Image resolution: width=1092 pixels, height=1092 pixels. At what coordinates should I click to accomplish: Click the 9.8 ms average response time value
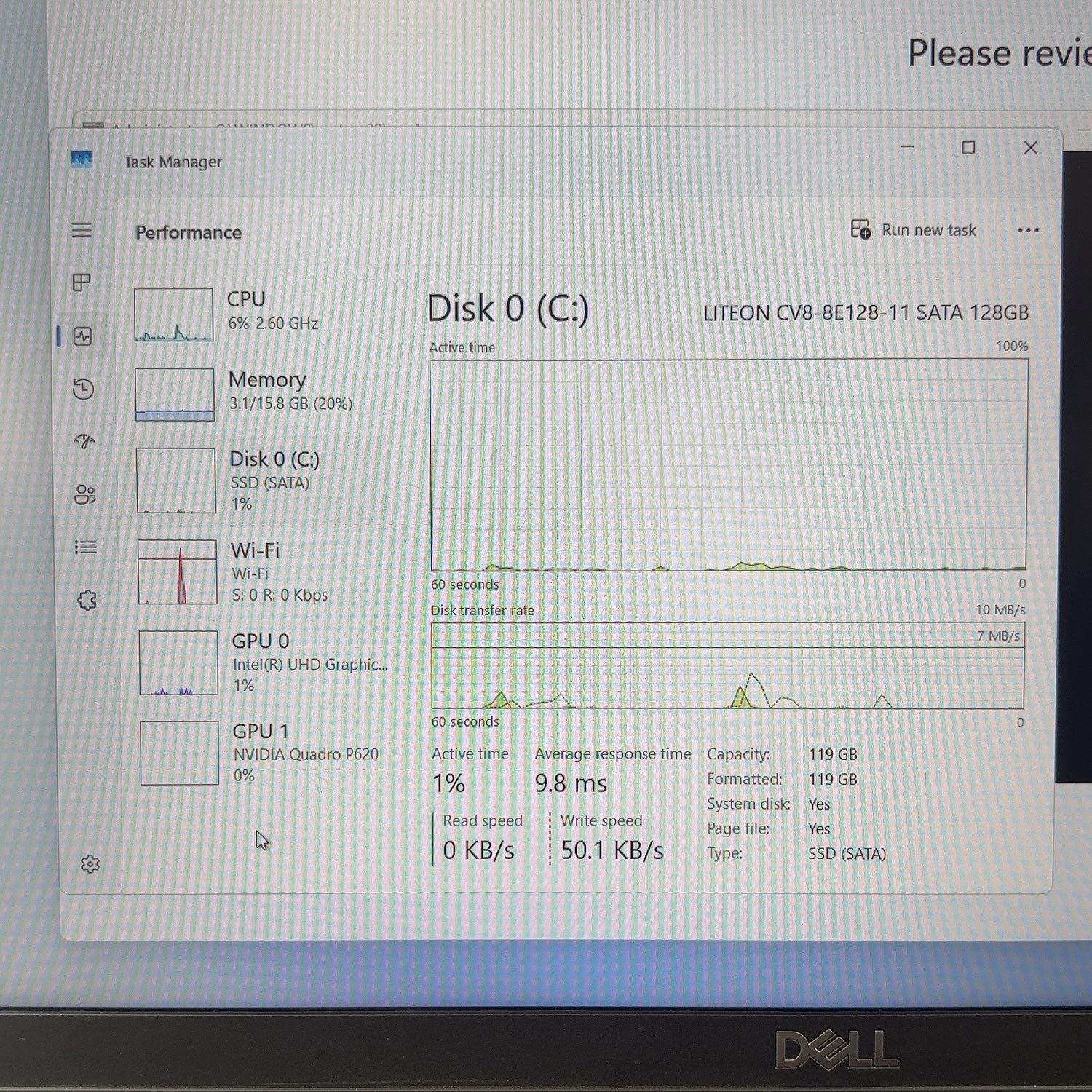(x=571, y=783)
